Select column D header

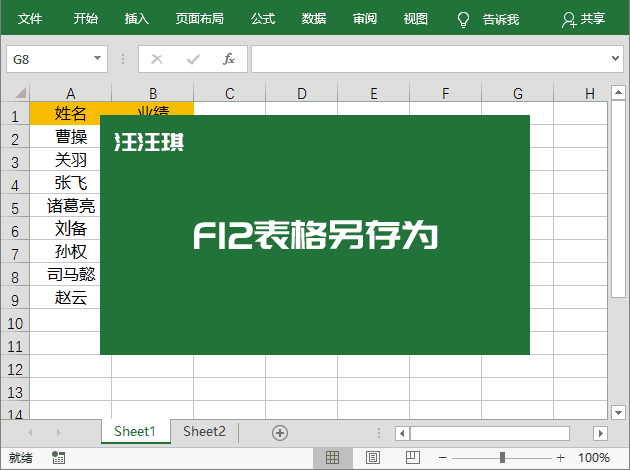pos(302,94)
